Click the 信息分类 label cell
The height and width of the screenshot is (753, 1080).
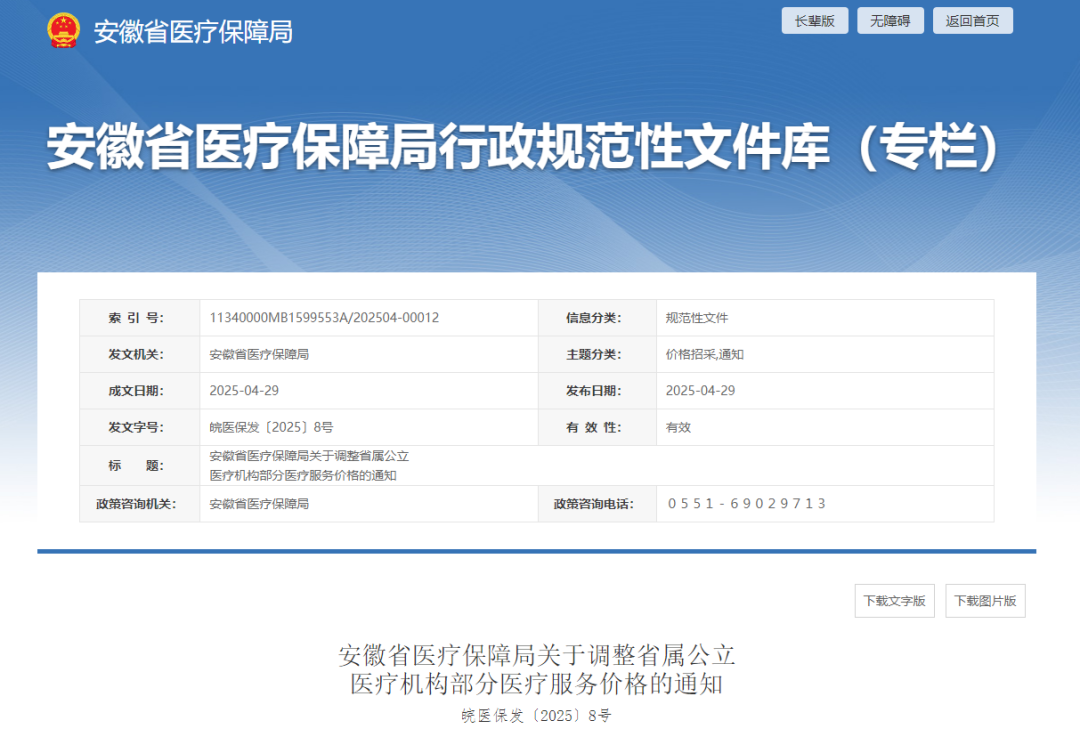coord(597,318)
